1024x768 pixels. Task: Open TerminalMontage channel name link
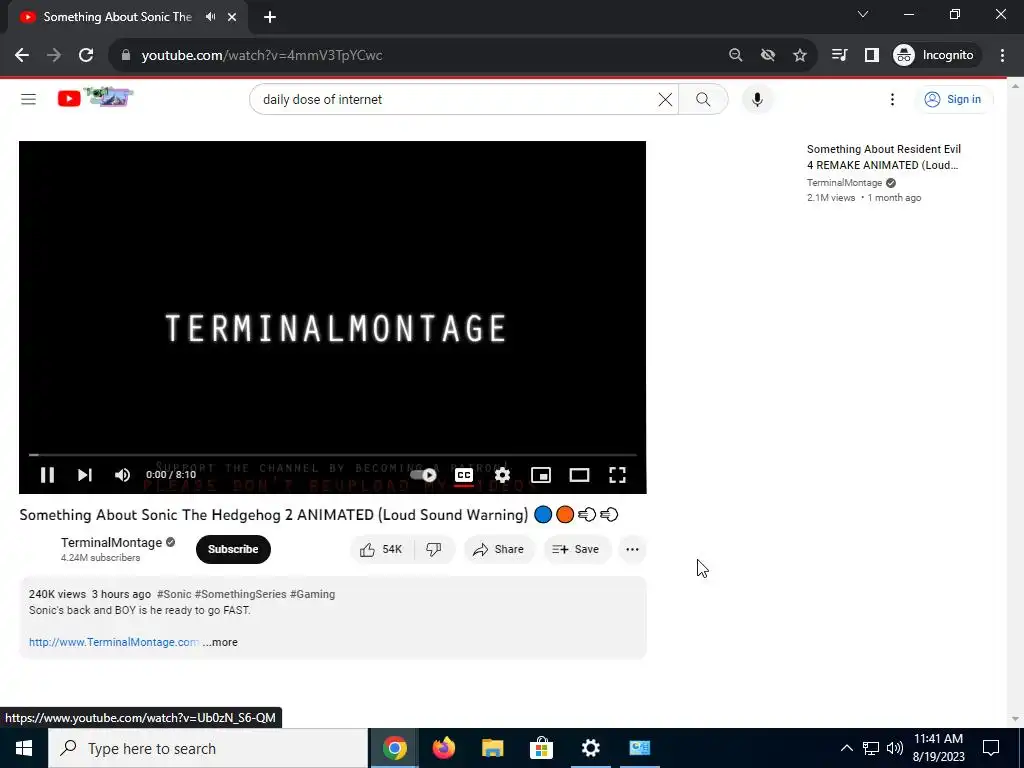pyautogui.click(x=112, y=543)
